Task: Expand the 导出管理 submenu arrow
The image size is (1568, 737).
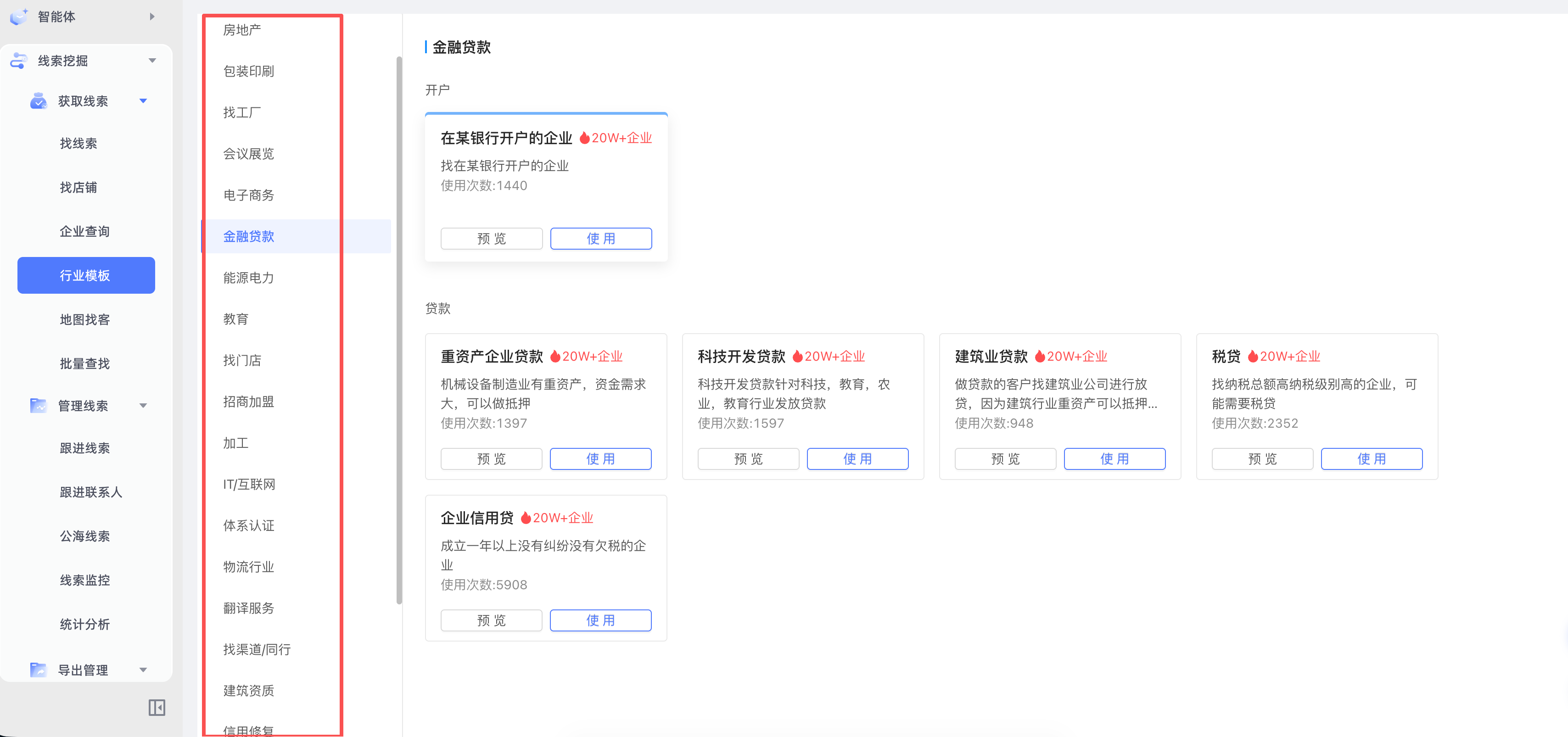Action: 143,670
